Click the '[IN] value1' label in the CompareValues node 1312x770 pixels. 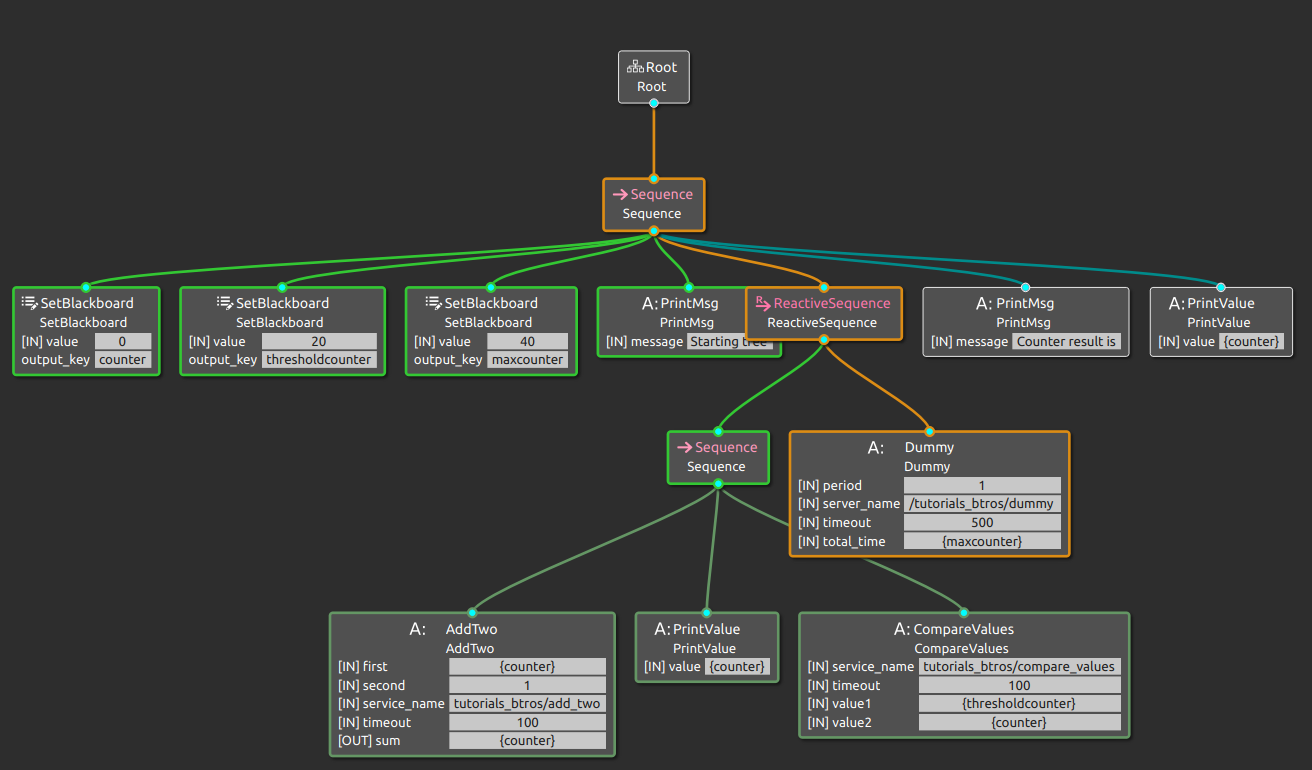point(842,703)
